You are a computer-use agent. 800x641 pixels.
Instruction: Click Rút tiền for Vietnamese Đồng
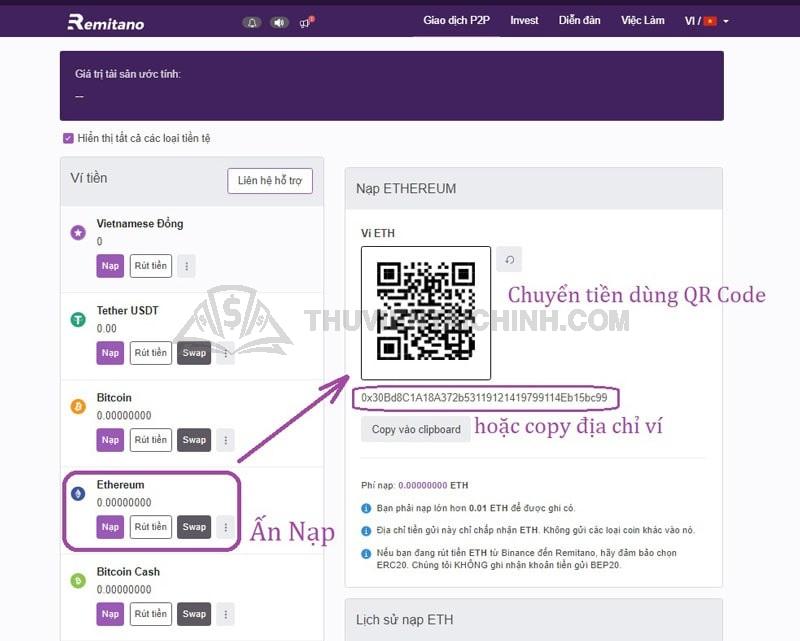pos(151,266)
